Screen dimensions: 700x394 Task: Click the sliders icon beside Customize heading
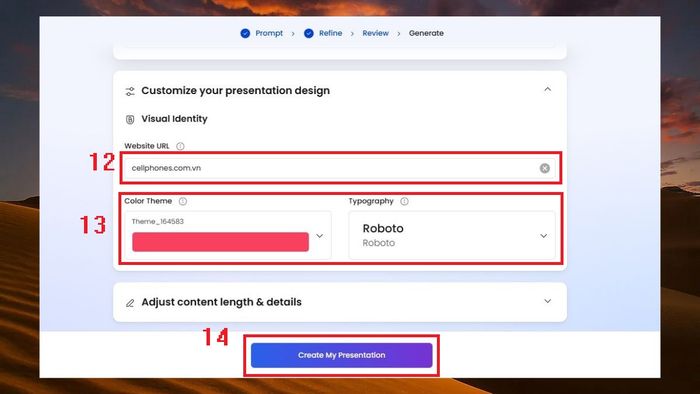coord(130,91)
